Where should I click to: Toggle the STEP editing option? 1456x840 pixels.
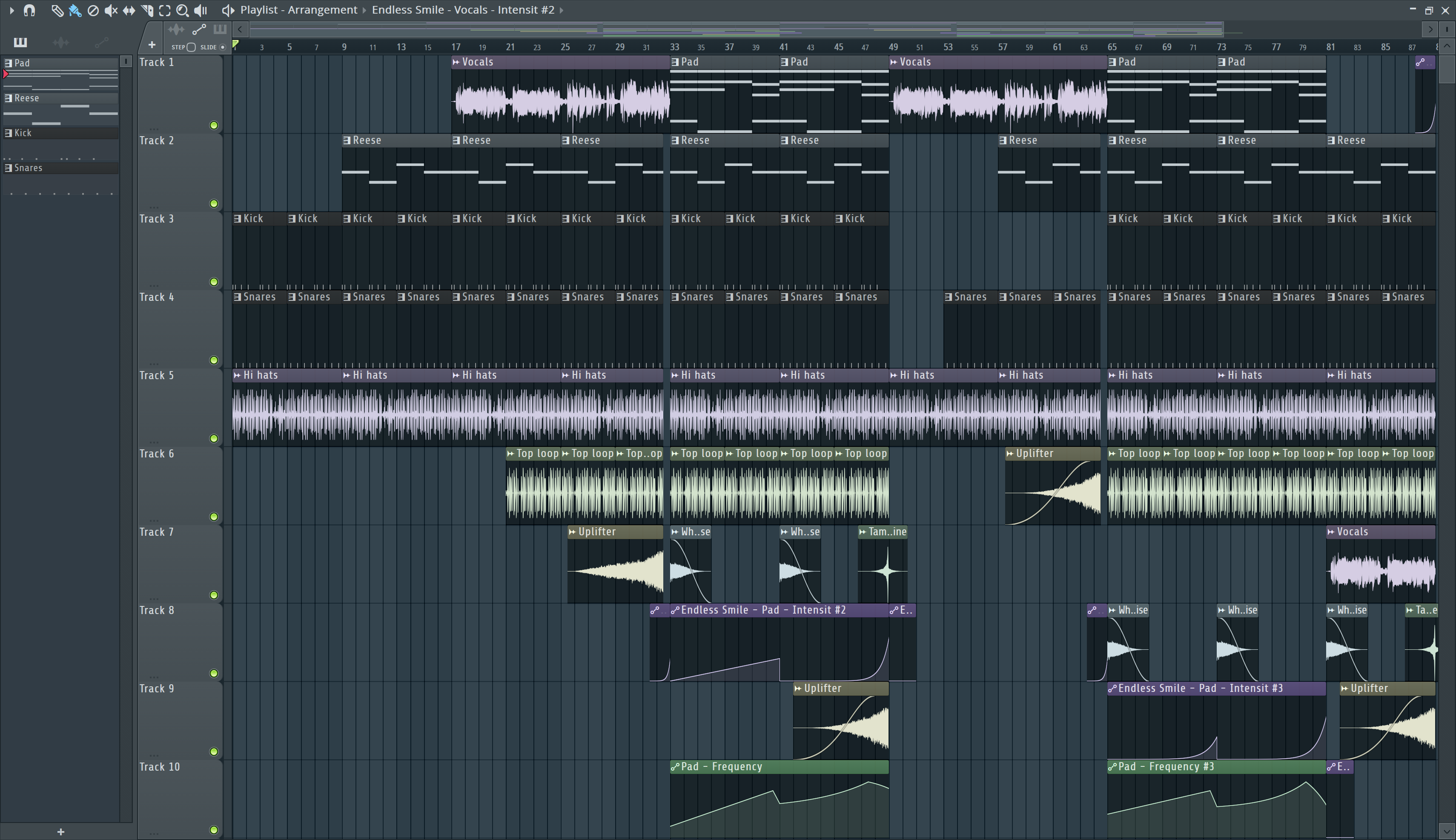click(x=192, y=47)
